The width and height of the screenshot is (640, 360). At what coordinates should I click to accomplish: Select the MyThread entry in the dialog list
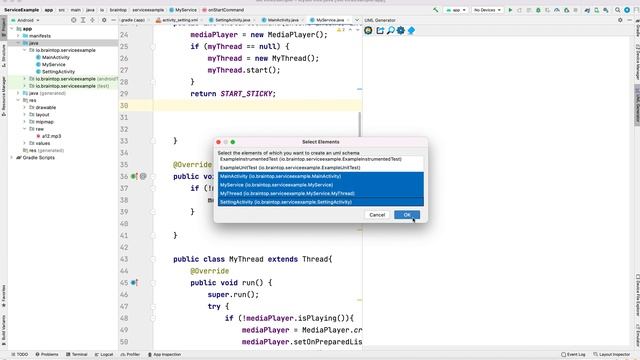tap(320, 193)
